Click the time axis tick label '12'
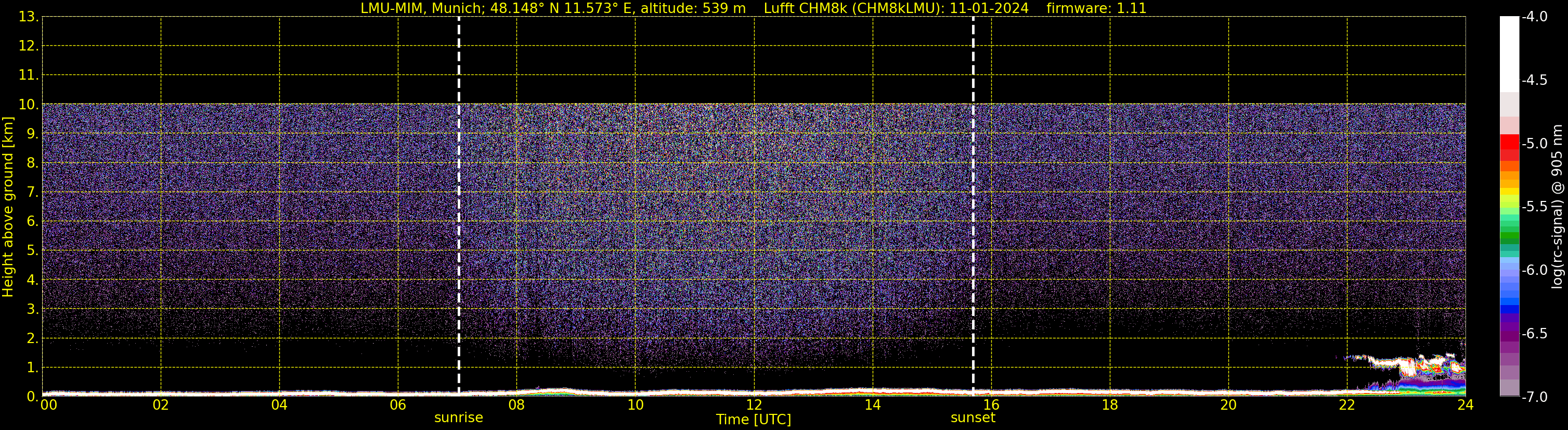The image size is (1568, 430). (x=754, y=405)
